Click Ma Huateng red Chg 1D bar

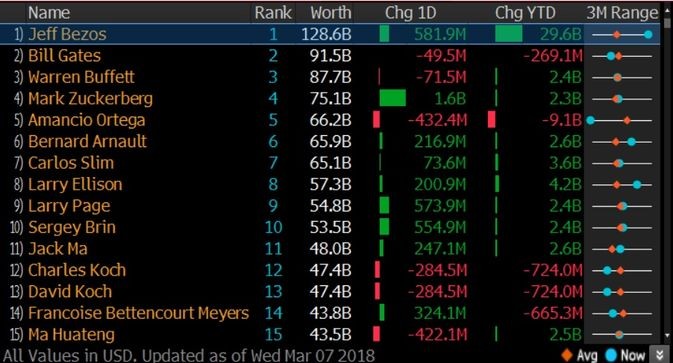point(376,334)
